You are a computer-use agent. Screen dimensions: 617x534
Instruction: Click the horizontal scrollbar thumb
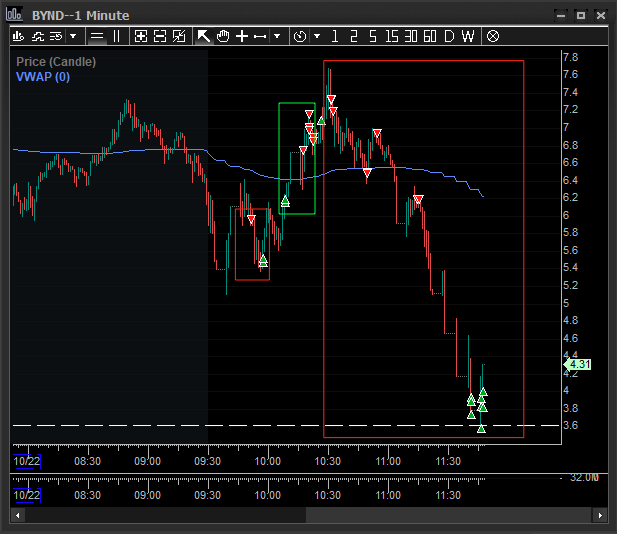pyautogui.click(x=449, y=515)
